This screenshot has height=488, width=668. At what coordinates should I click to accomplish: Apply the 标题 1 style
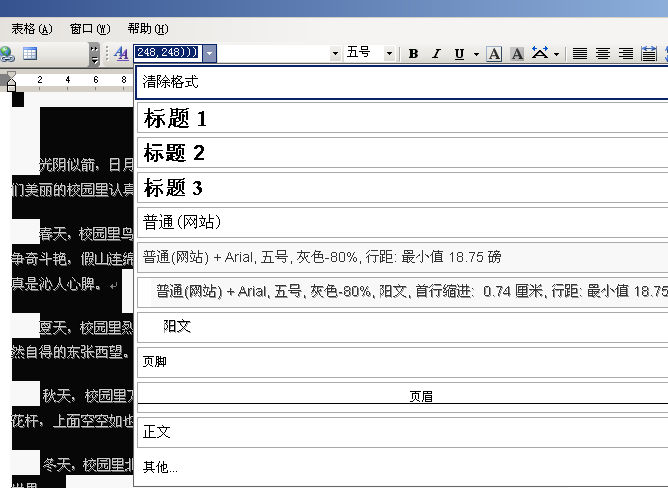point(403,118)
